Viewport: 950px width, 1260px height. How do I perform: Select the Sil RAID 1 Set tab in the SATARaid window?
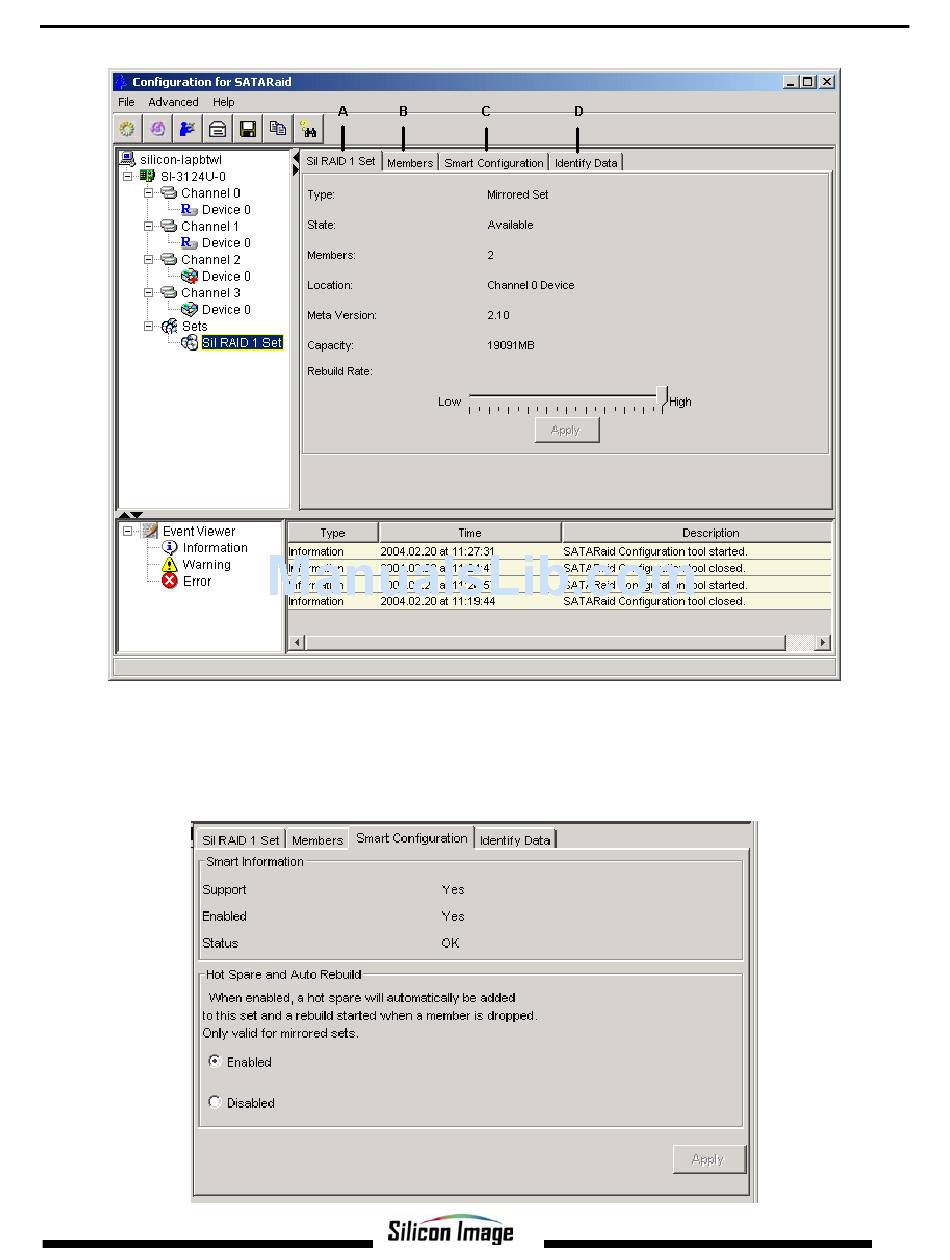[341, 161]
